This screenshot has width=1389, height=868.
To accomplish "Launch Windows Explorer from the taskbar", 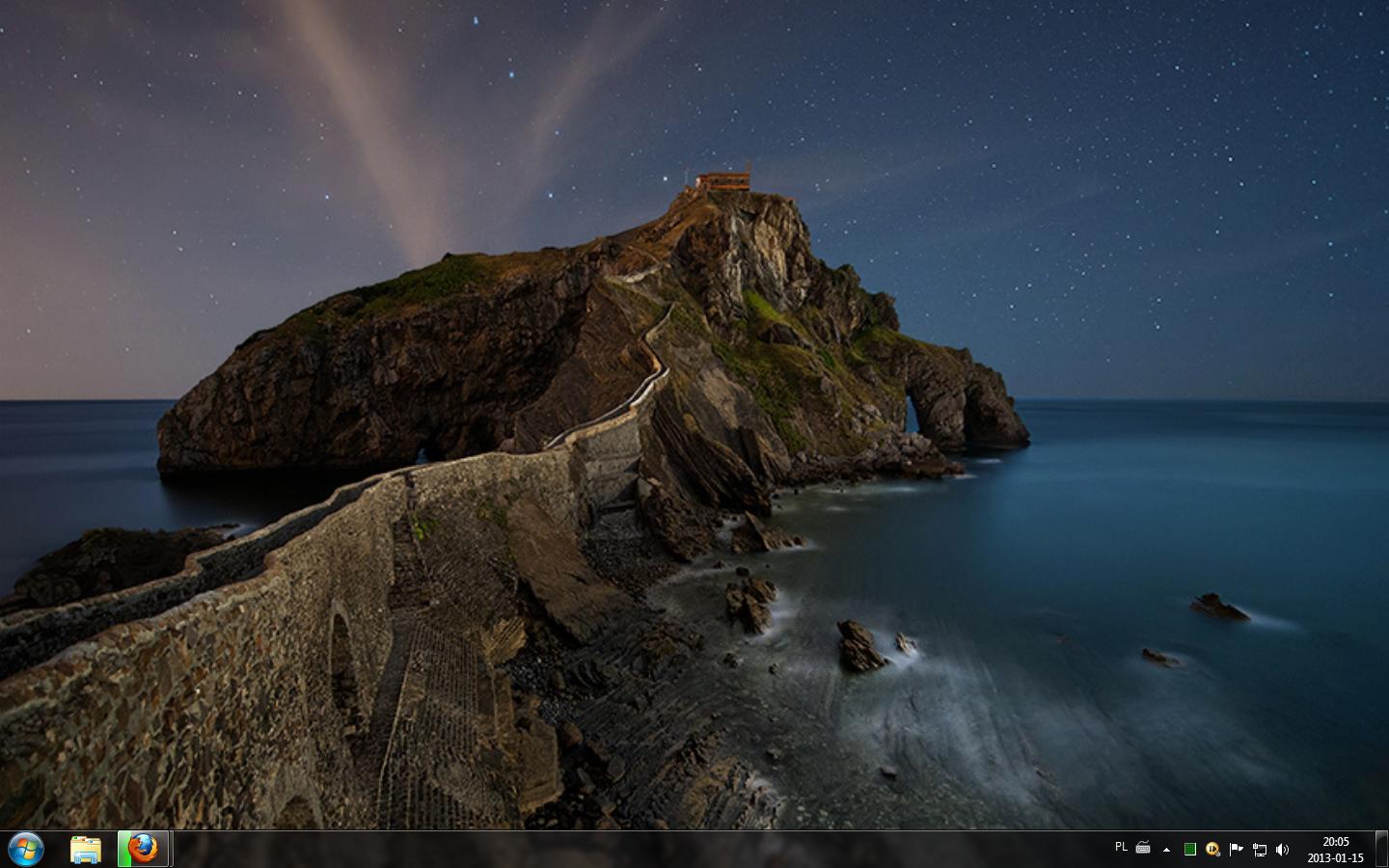I will (x=86, y=849).
